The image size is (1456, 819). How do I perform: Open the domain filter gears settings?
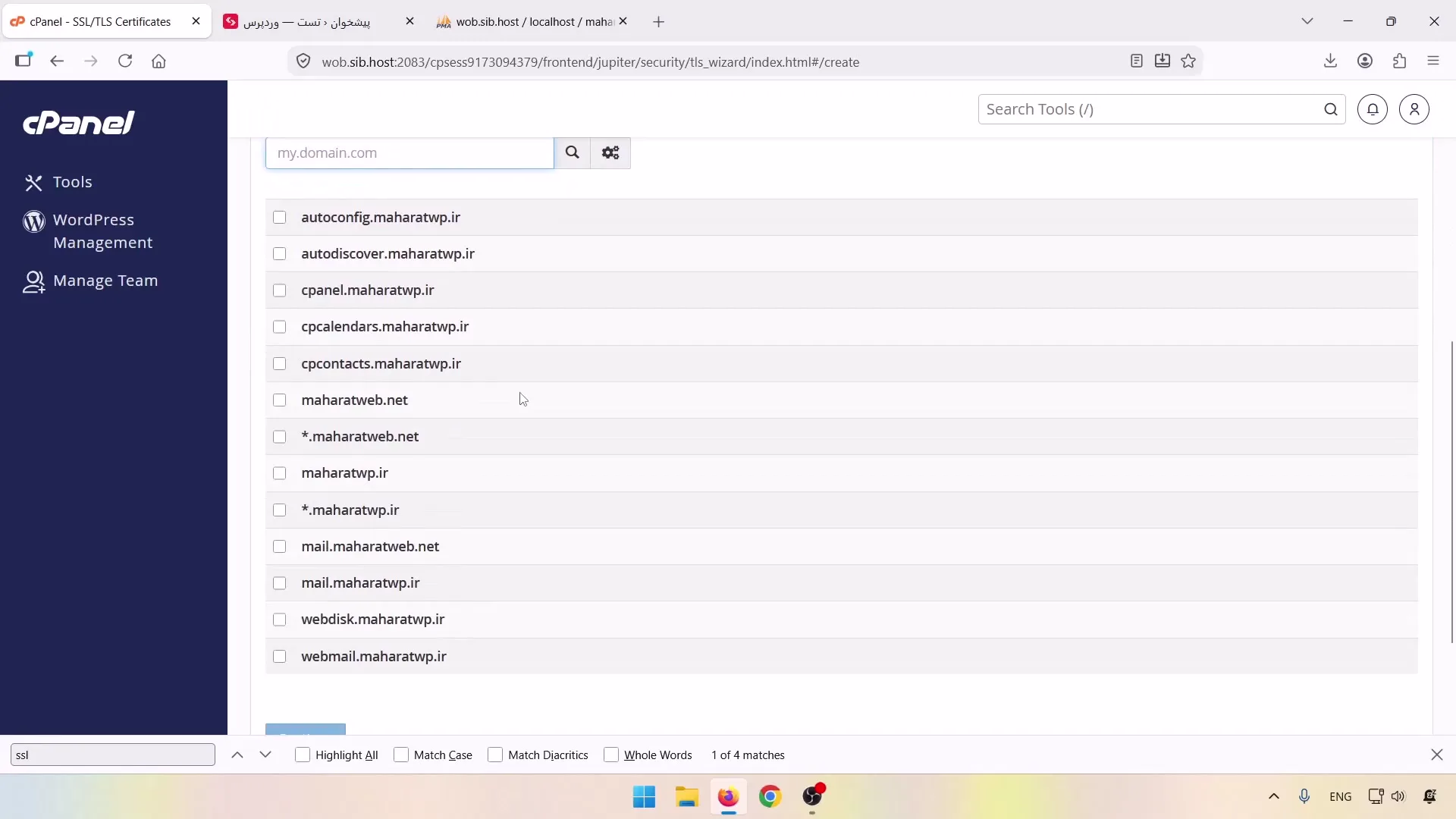click(x=610, y=153)
